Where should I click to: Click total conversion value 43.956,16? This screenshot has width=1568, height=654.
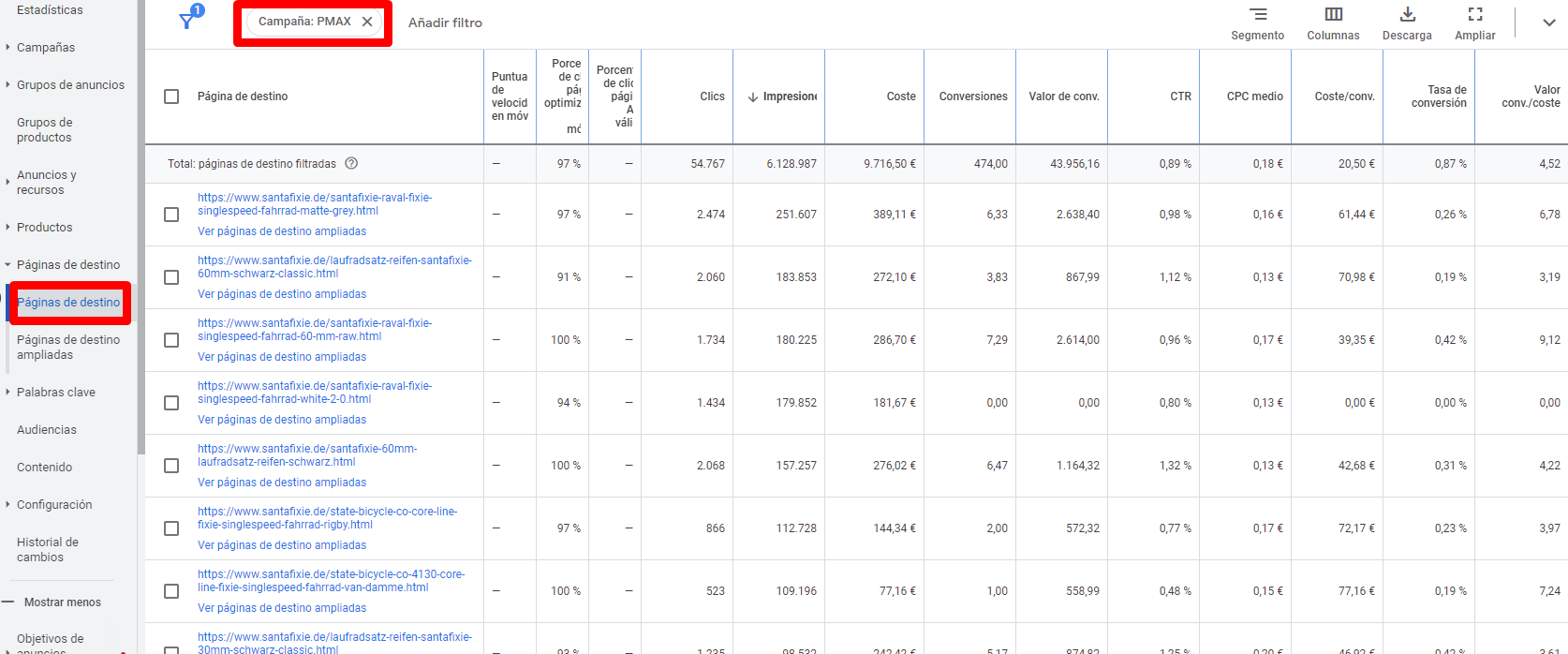[1074, 164]
